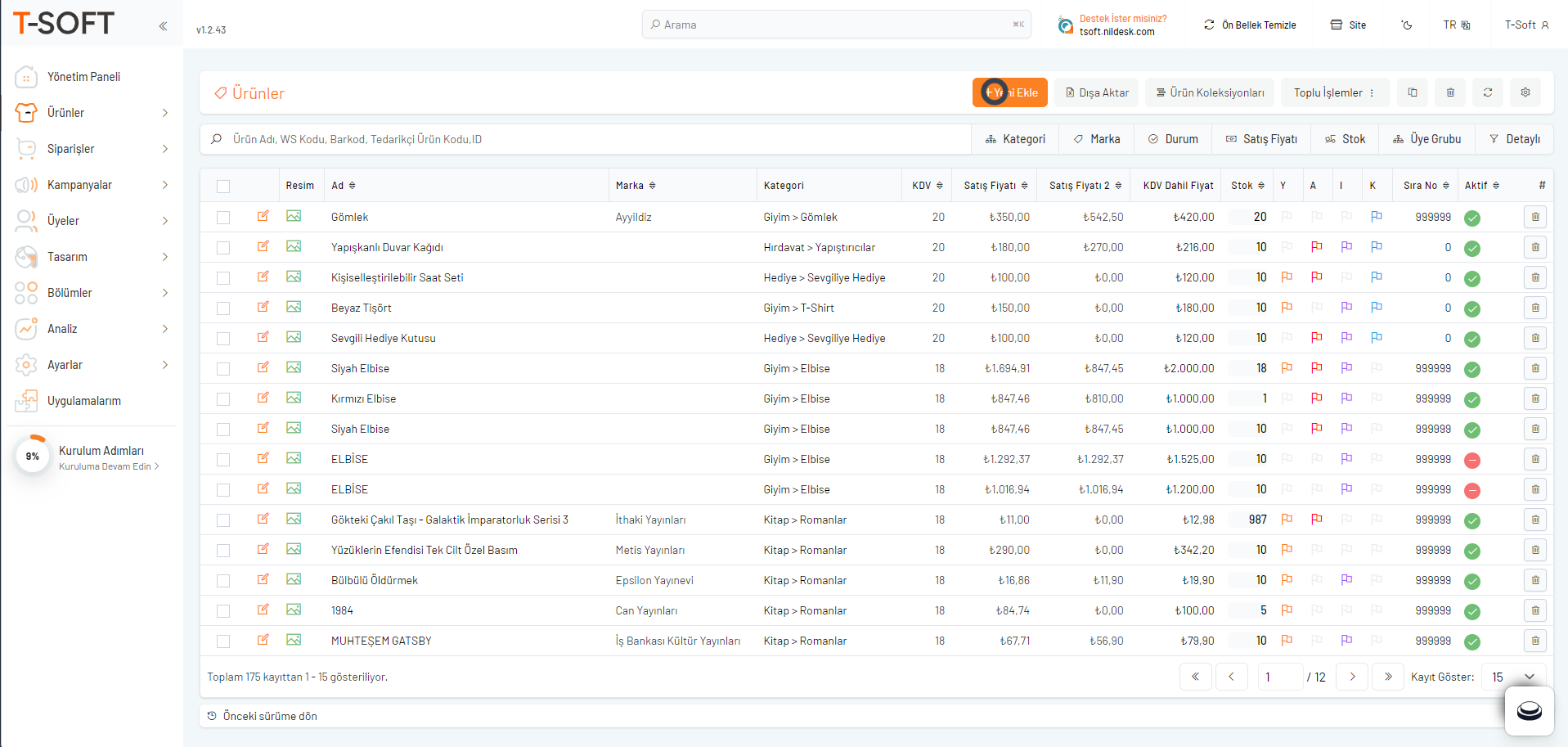
Task: Tick the checkbox next to 1984
Action: click(x=223, y=611)
